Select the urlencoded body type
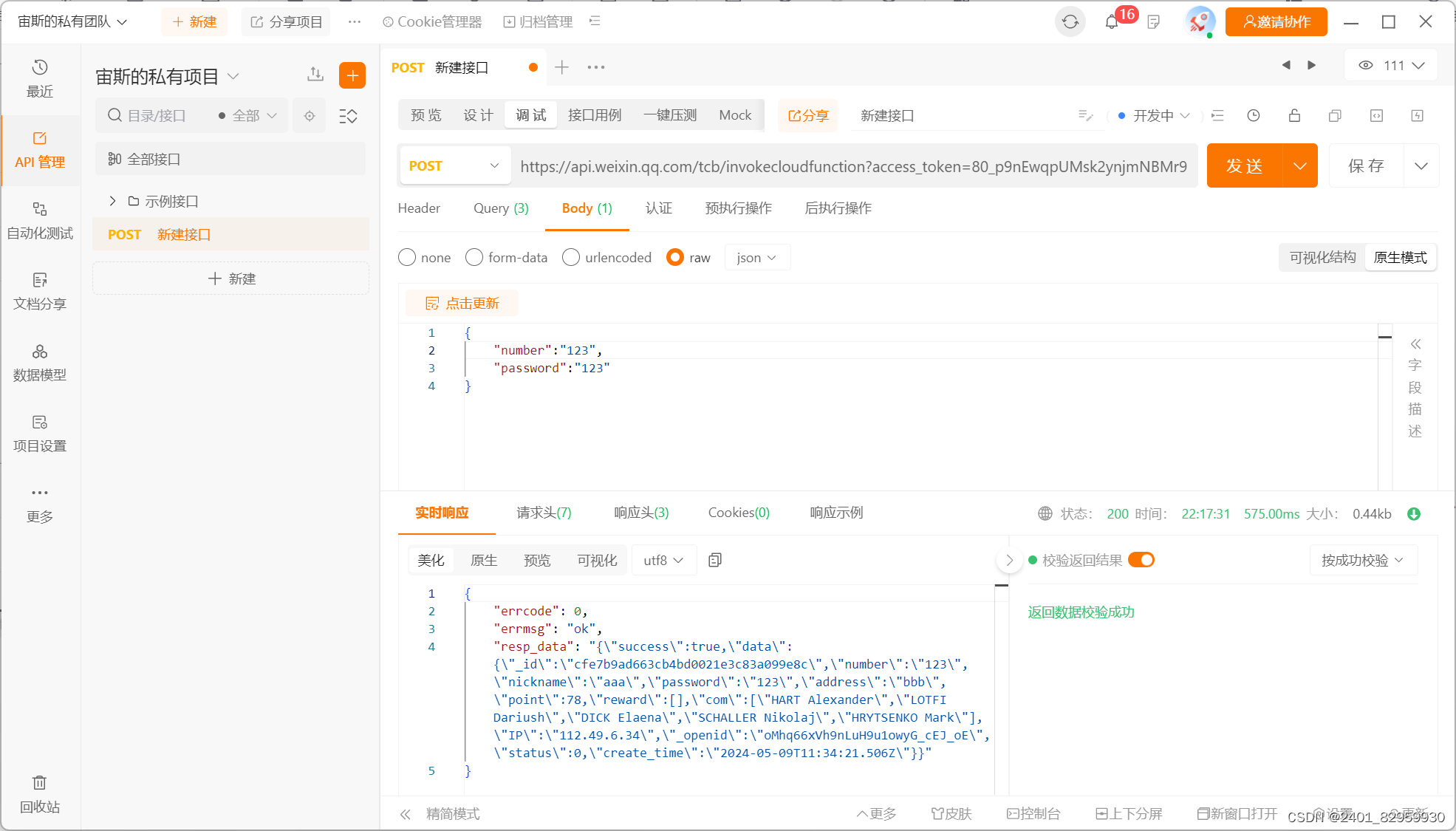The width and height of the screenshot is (1456, 831). point(571,257)
